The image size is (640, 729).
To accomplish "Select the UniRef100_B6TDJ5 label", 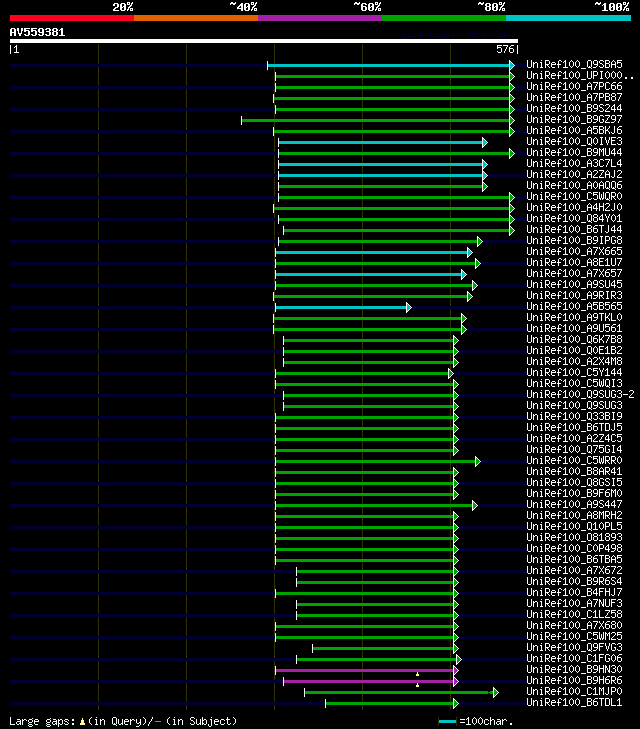I will point(574,428).
